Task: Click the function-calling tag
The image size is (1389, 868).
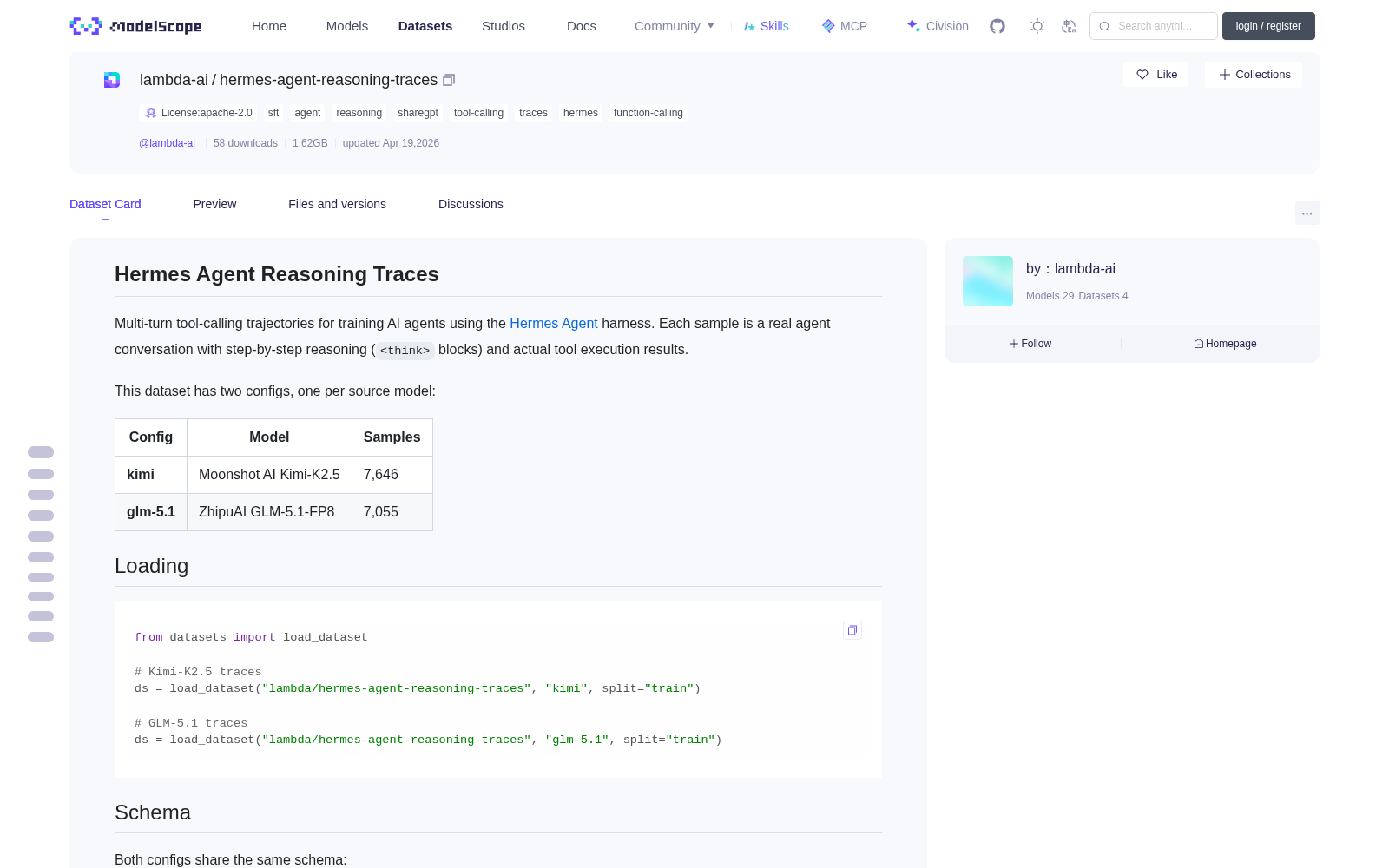Action: [648, 113]
